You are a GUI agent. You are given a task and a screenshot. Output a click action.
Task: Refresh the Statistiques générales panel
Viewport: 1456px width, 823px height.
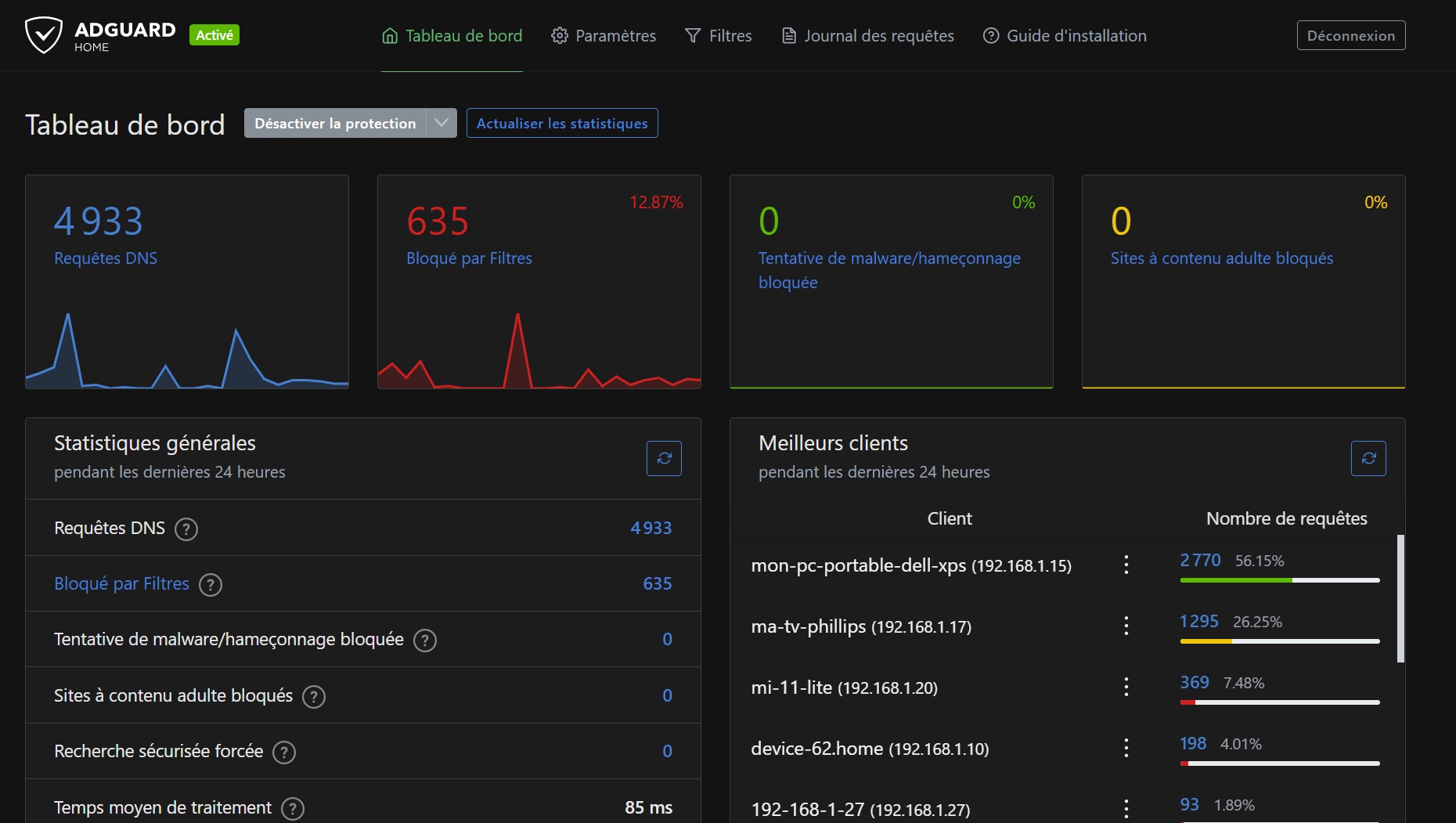point(664,458)
